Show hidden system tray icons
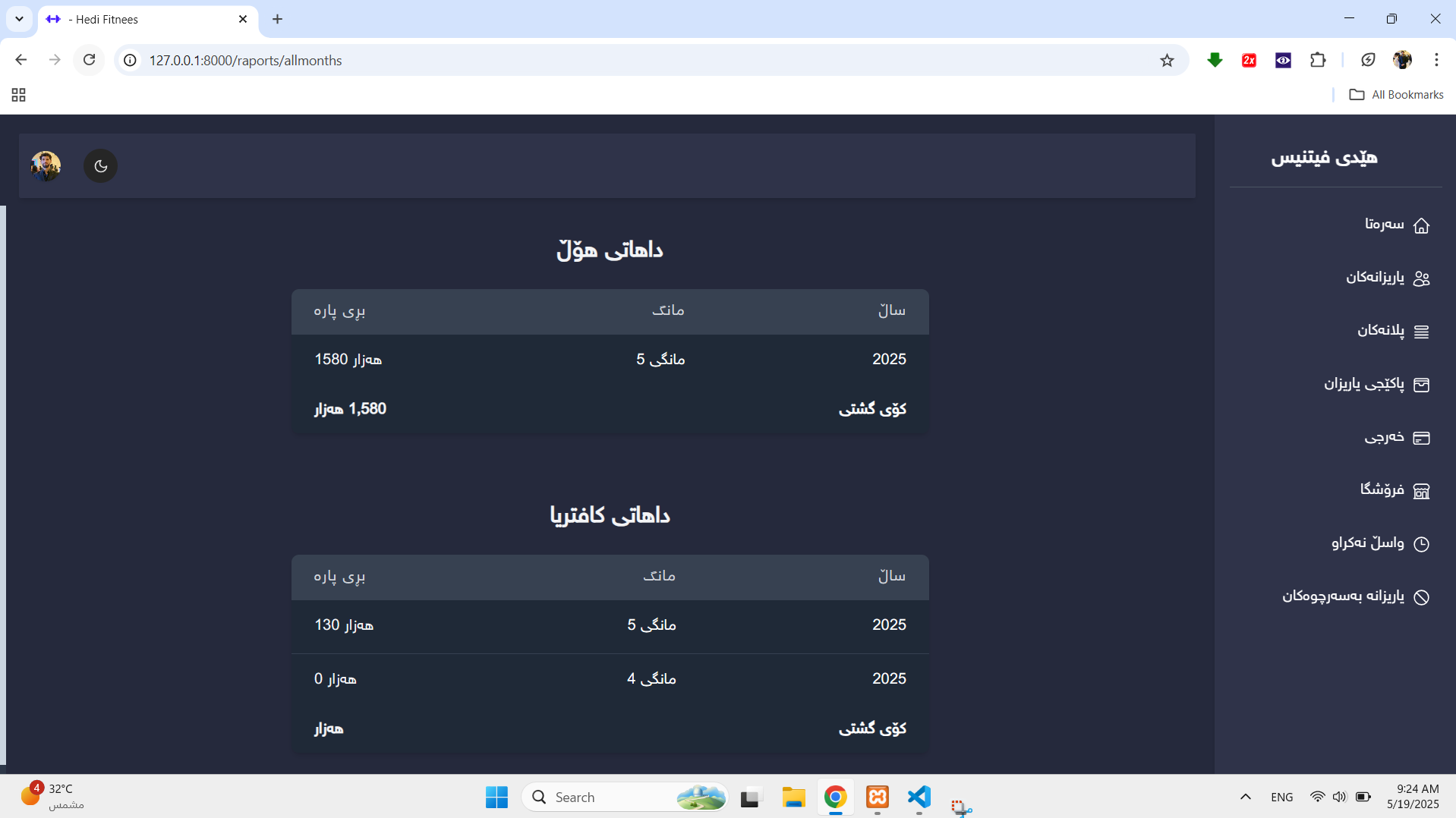This screenshot has height=818, width=1456. point(1245,797)
